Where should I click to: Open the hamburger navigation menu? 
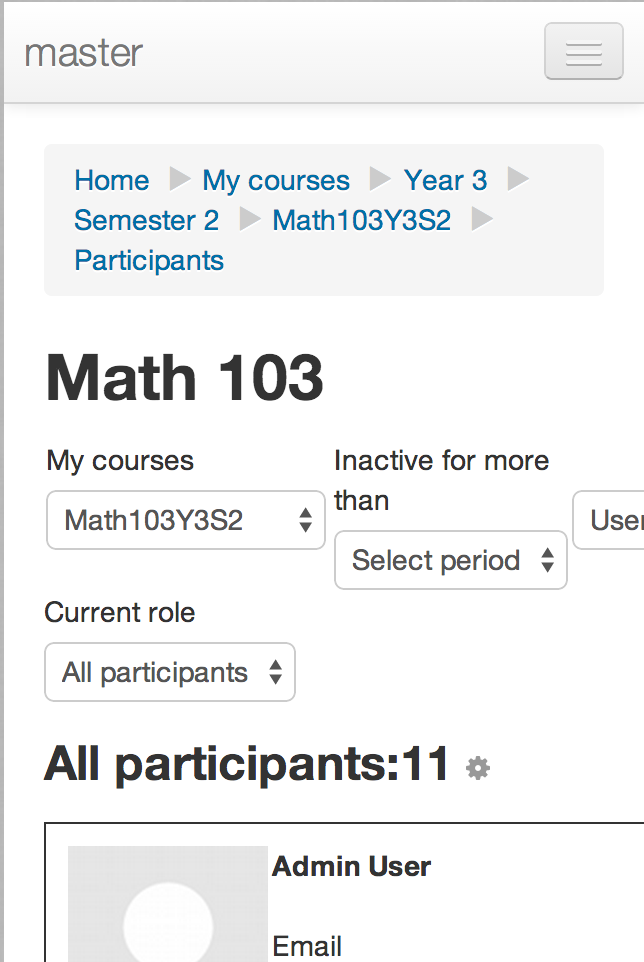[584, 52]
